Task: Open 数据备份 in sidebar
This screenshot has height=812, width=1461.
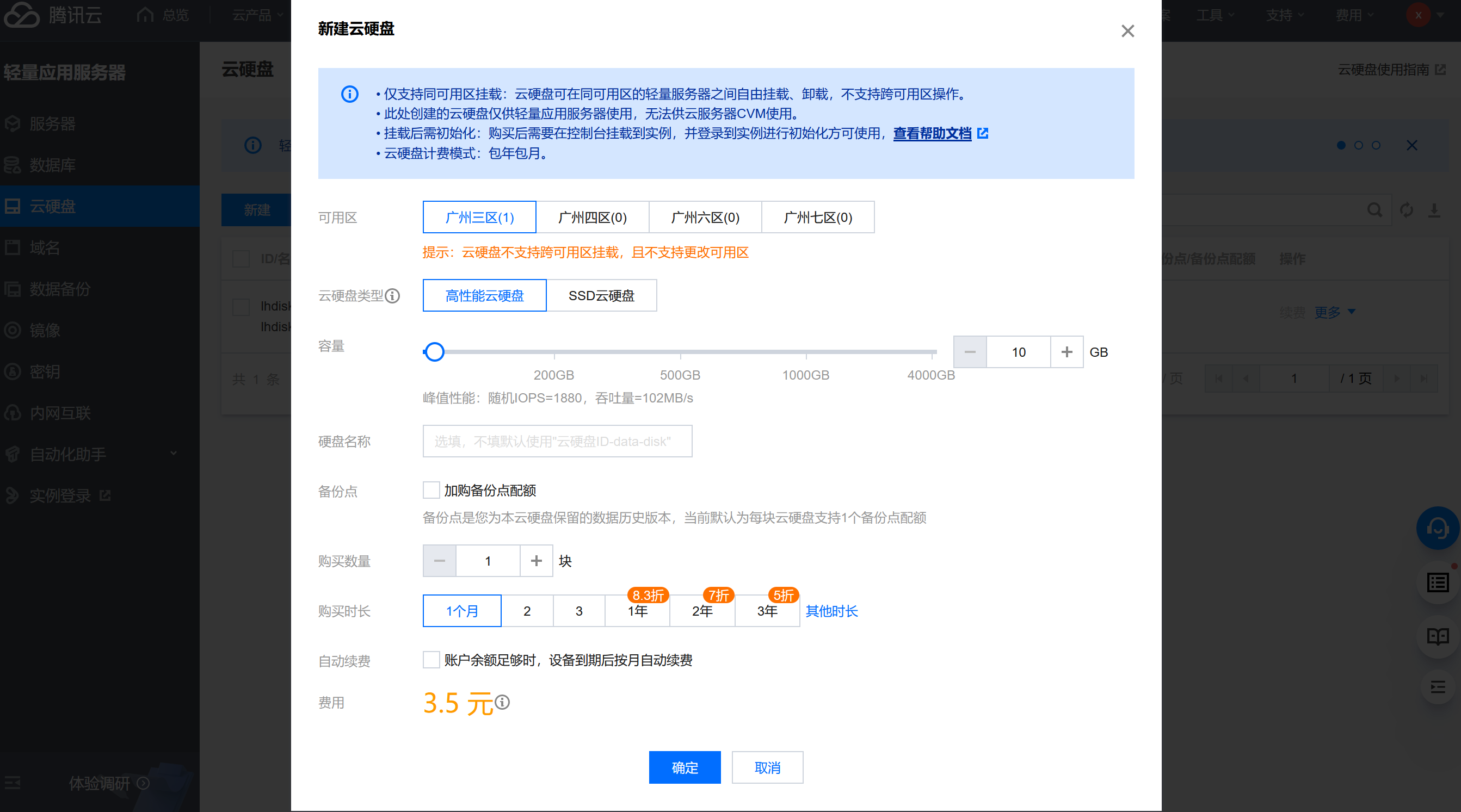Action: point(100,289)
